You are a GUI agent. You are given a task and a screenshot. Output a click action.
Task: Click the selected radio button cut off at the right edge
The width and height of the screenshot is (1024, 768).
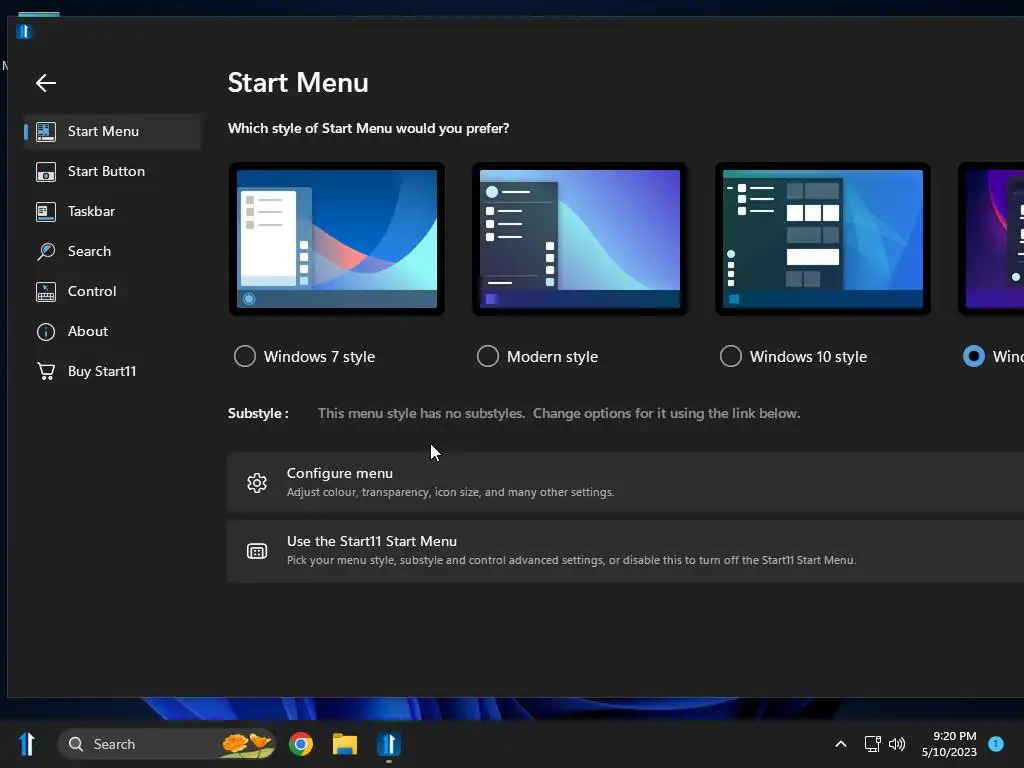coord(974,357)
